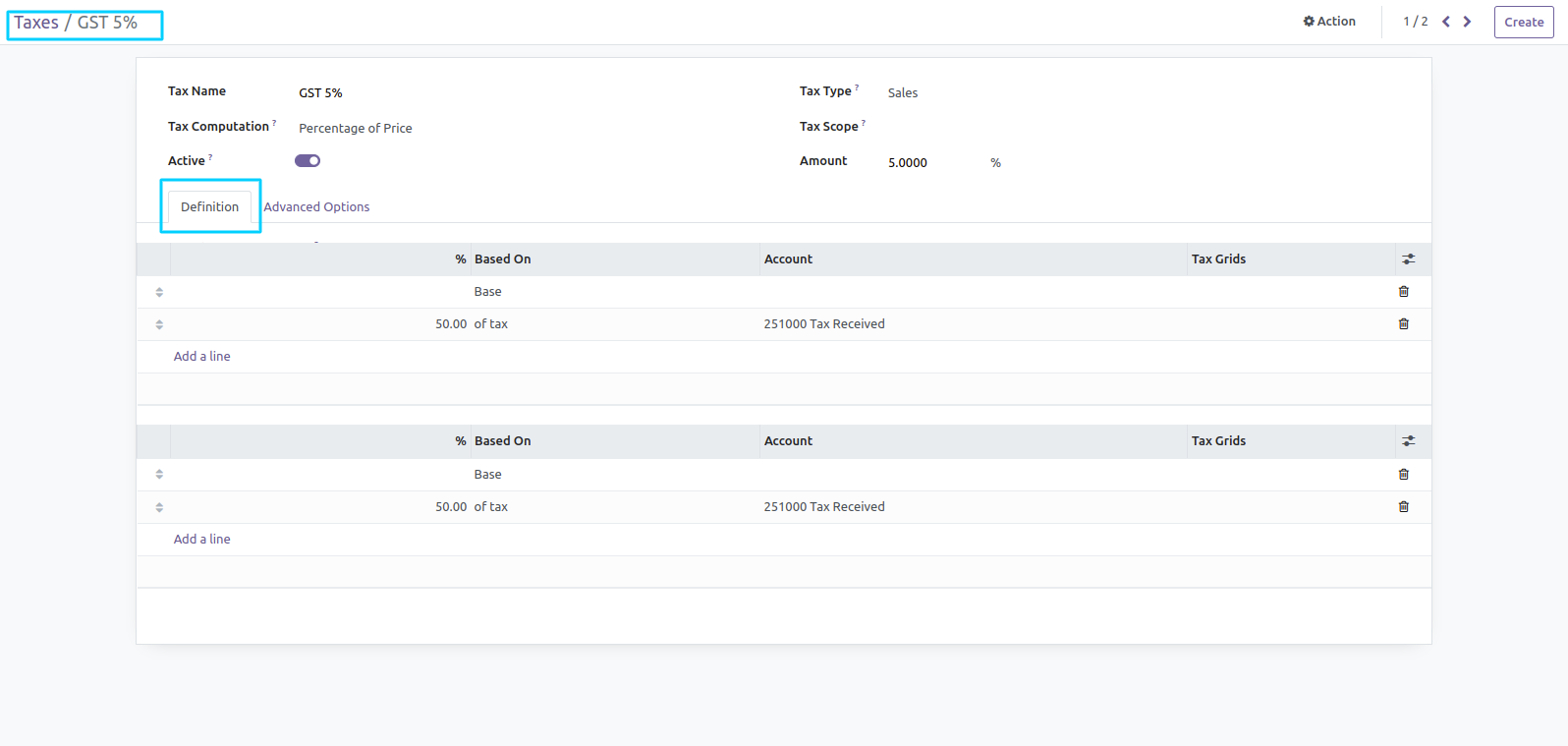Image resolution: width=1568 pixels, height=746 pixels.
Task: Select the Definition tab
Action: point(209,207)
